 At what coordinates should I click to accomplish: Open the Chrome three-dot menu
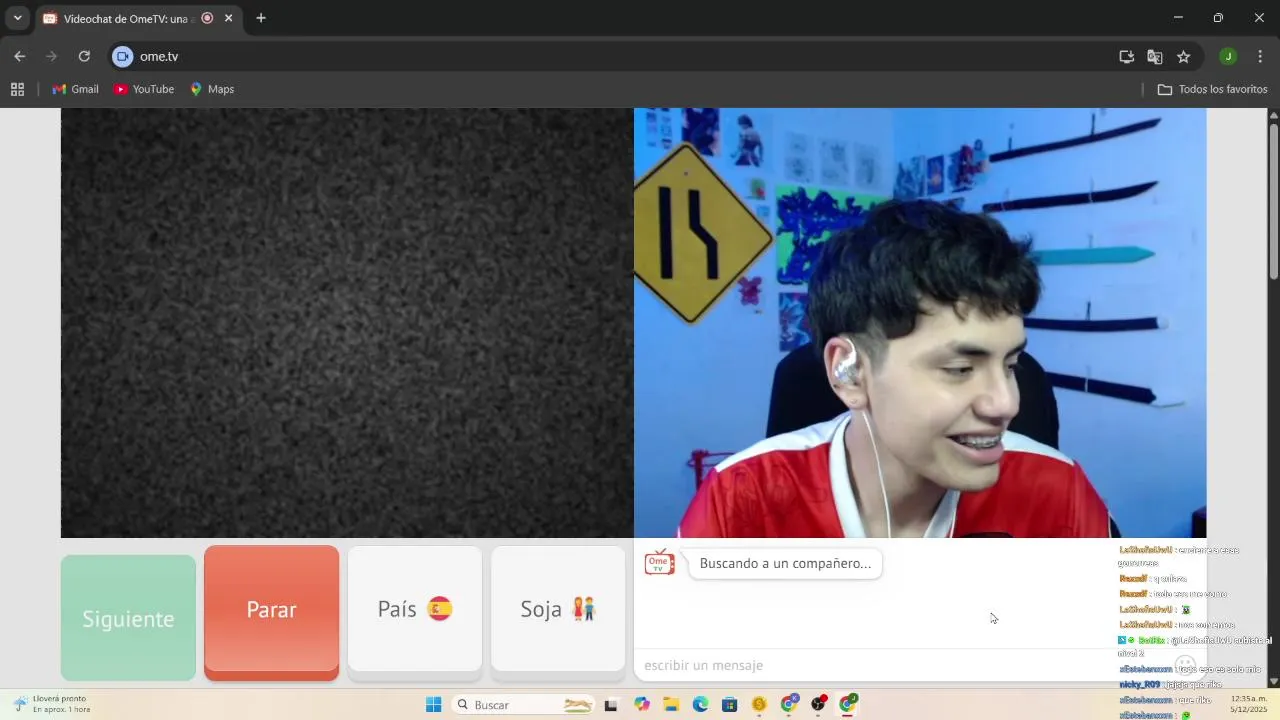pos(1260,56)
